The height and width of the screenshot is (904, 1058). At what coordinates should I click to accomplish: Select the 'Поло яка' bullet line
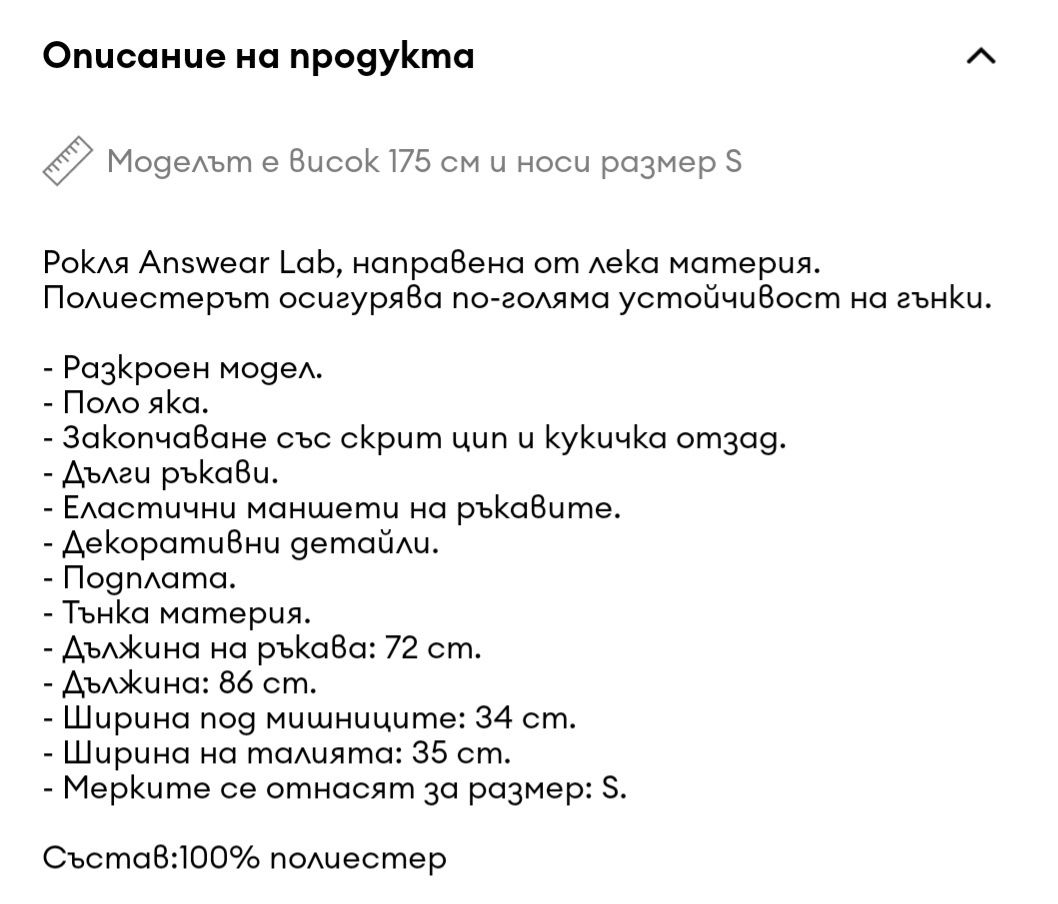pyautogui.click(x=126, y=403)
